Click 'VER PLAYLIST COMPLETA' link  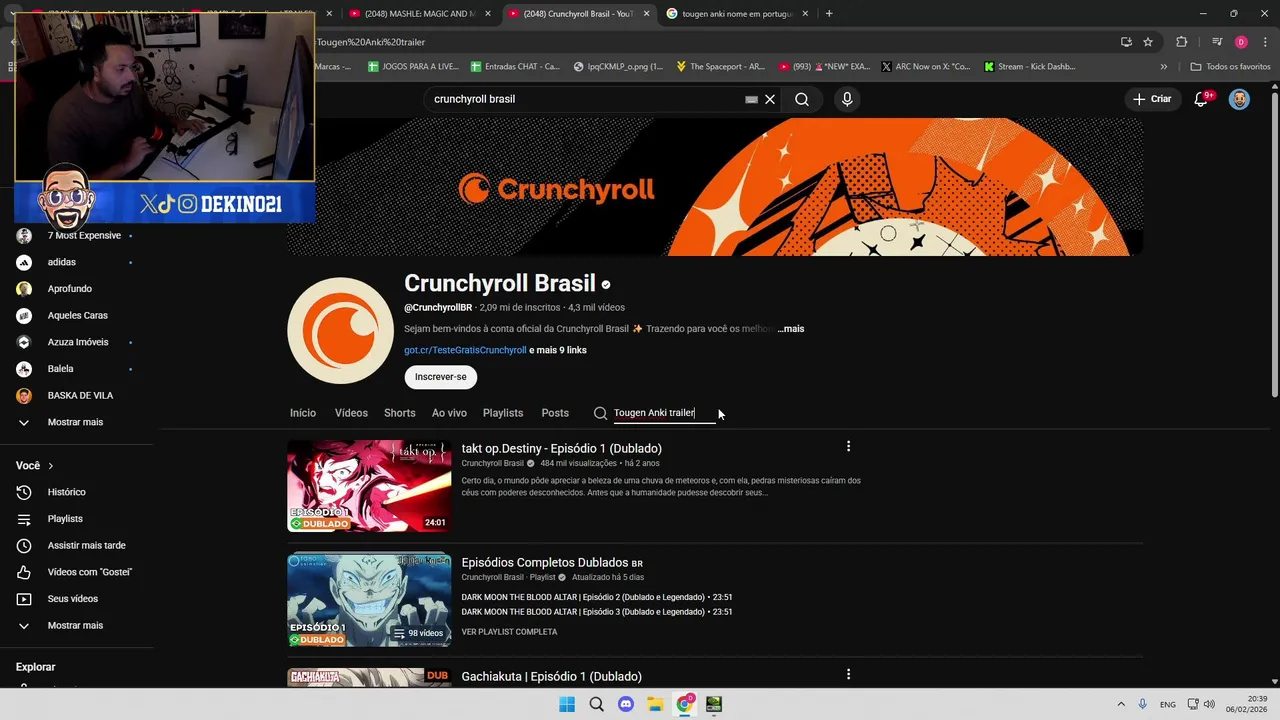pos(509,632)
